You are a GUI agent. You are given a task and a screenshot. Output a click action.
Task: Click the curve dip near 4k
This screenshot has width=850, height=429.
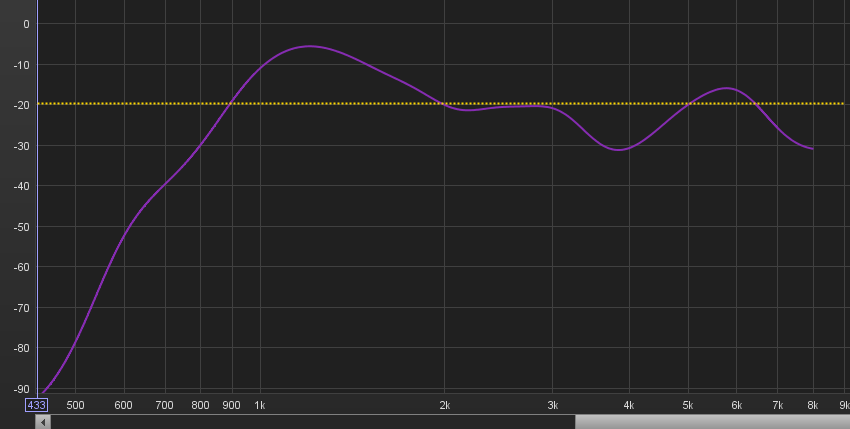pos(619,149)
